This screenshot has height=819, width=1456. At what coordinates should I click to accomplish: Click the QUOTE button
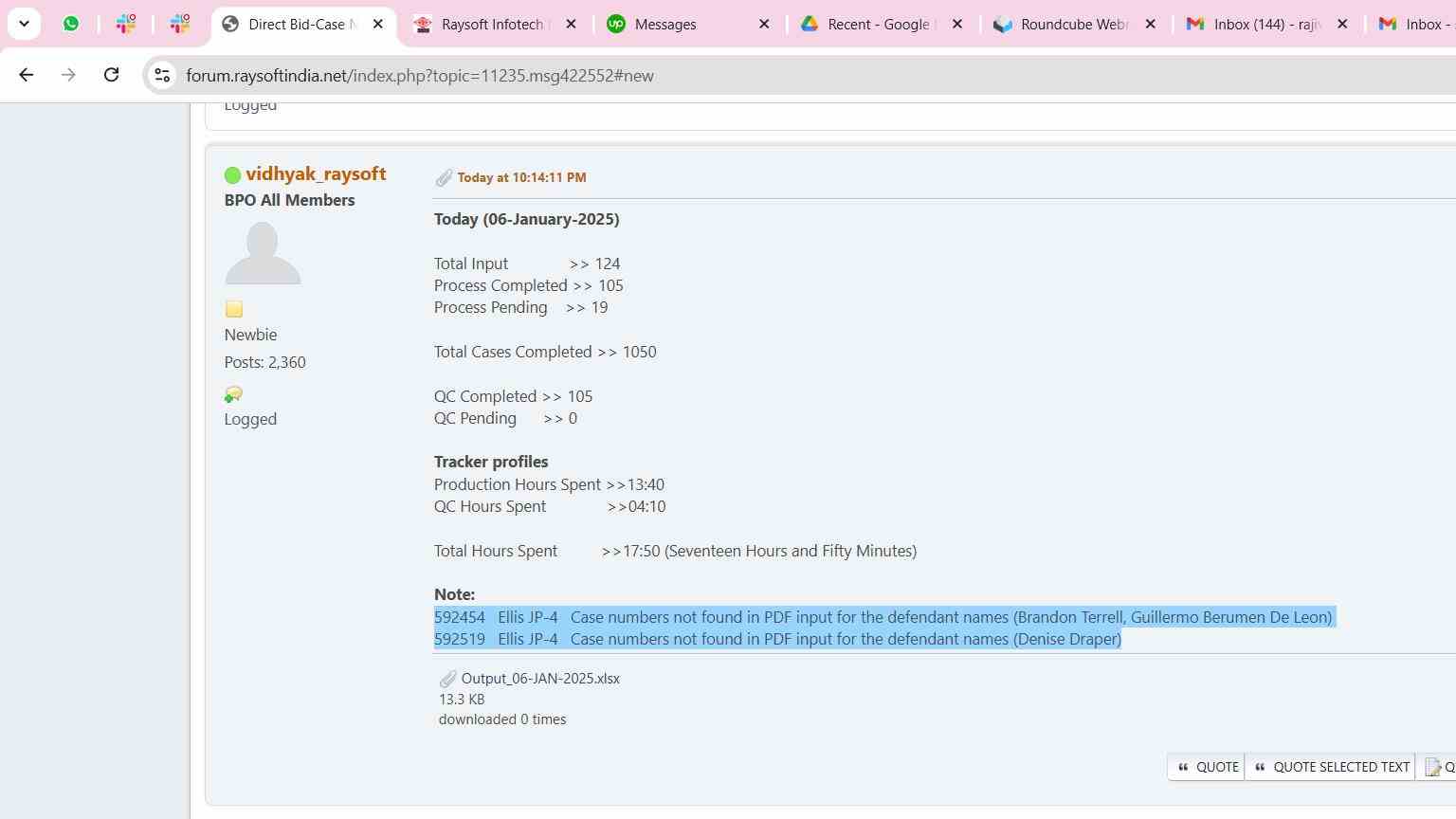(x=1207, y=767)
